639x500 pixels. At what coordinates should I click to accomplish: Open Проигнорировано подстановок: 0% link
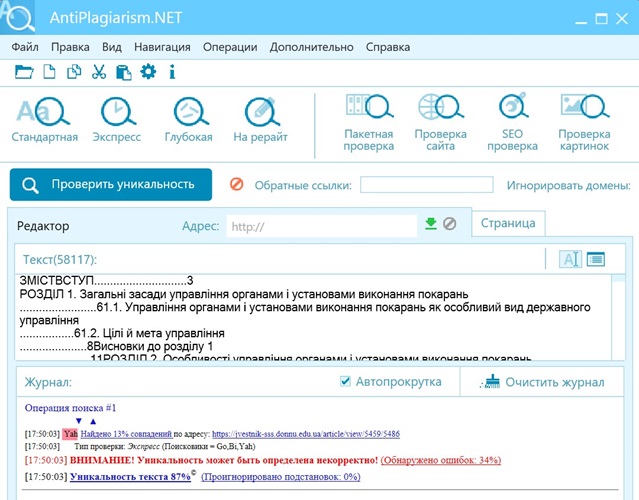281,476
